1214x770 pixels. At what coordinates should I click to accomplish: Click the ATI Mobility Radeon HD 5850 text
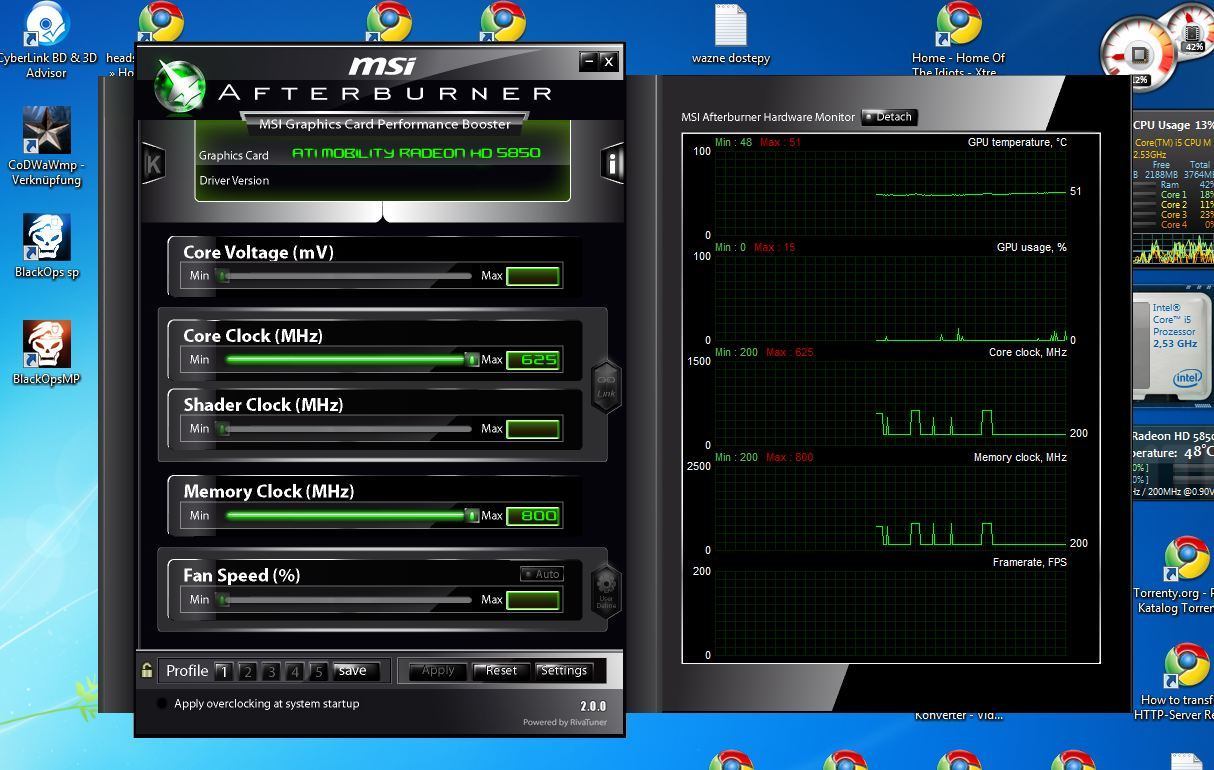point(416,153)
